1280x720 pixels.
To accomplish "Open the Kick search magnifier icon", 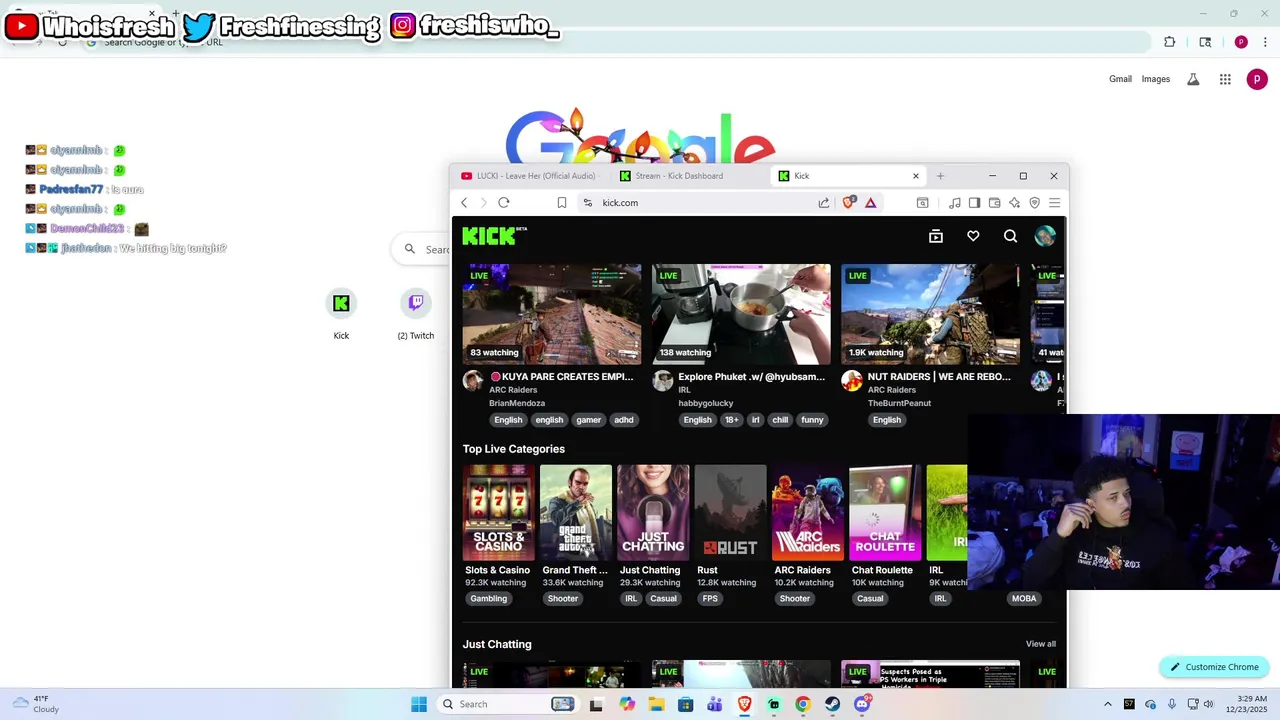I will 1010,236.
